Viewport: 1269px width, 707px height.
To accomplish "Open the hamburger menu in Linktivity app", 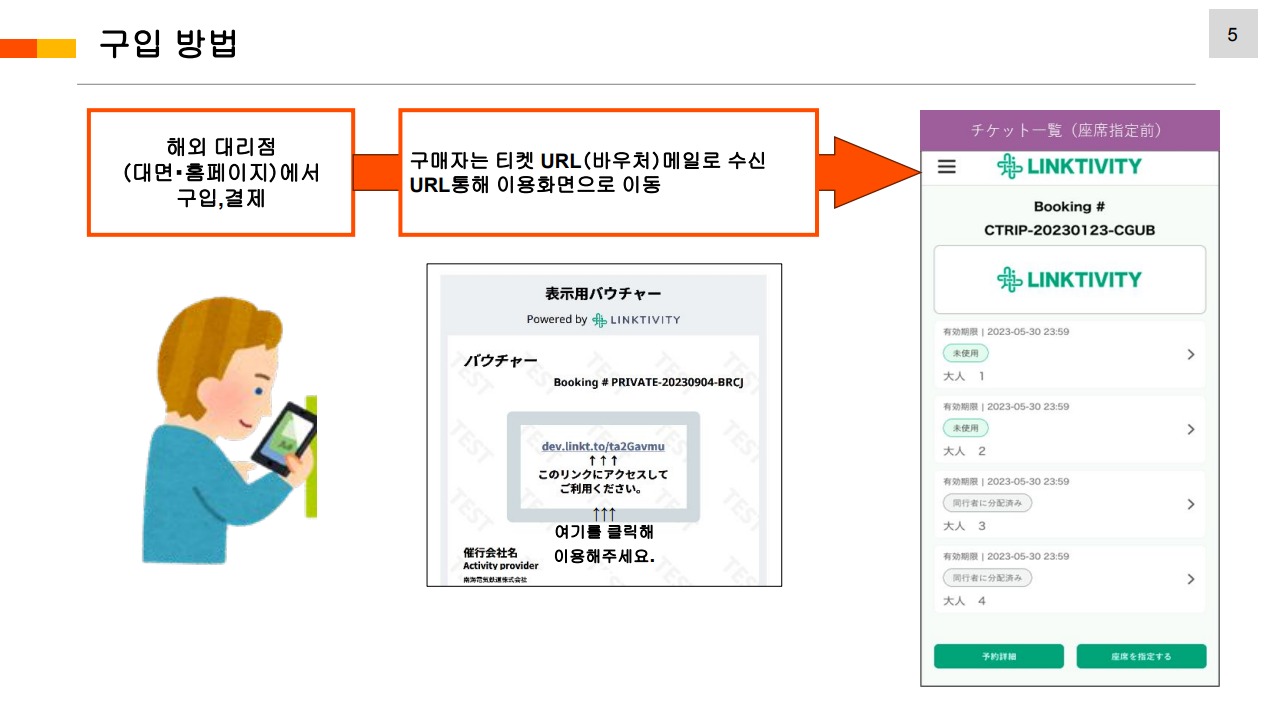I will tap(946, 167).
